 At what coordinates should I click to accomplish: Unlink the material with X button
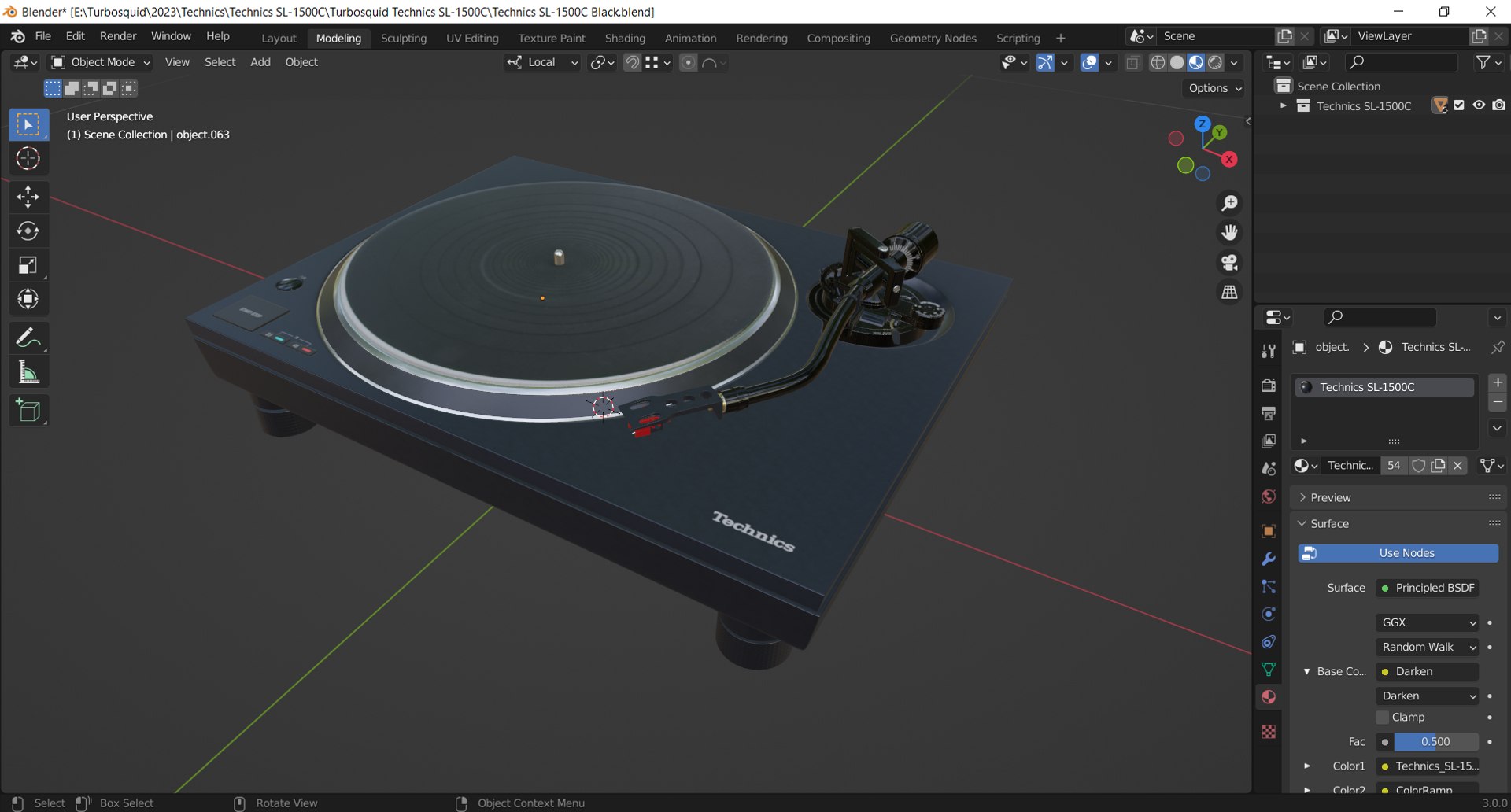[1457, 466]
